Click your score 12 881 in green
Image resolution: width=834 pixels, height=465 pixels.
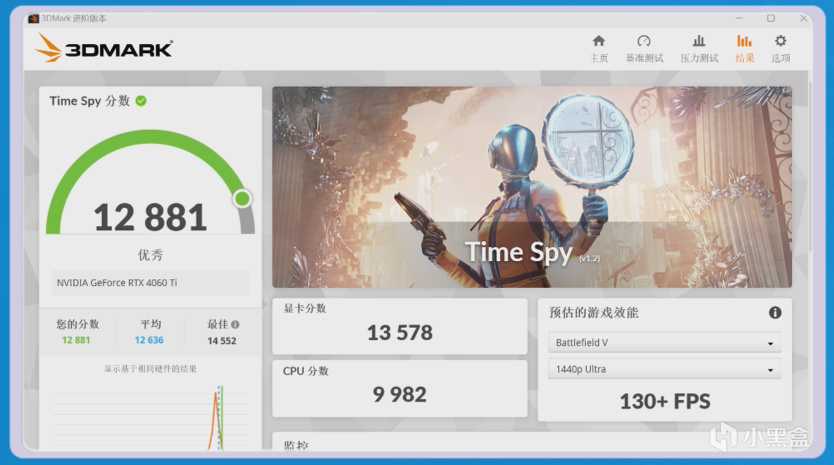tap(76, 340)
